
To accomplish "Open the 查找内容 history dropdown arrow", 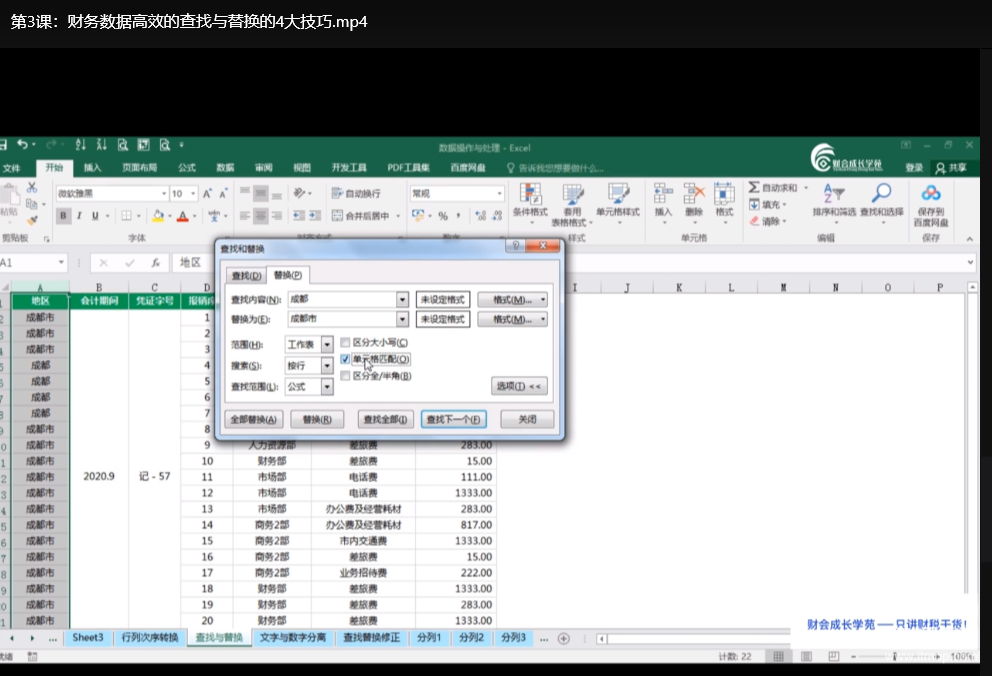I will pyautogui.click(x=402, y=300).
